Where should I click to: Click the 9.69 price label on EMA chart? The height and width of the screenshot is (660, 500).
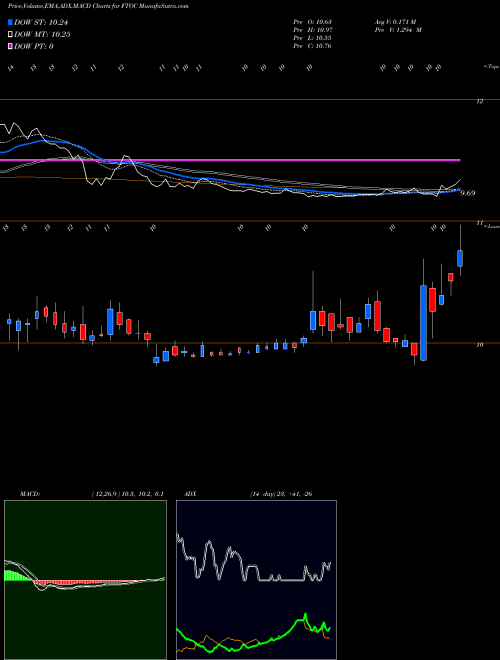tap(468, 193)
